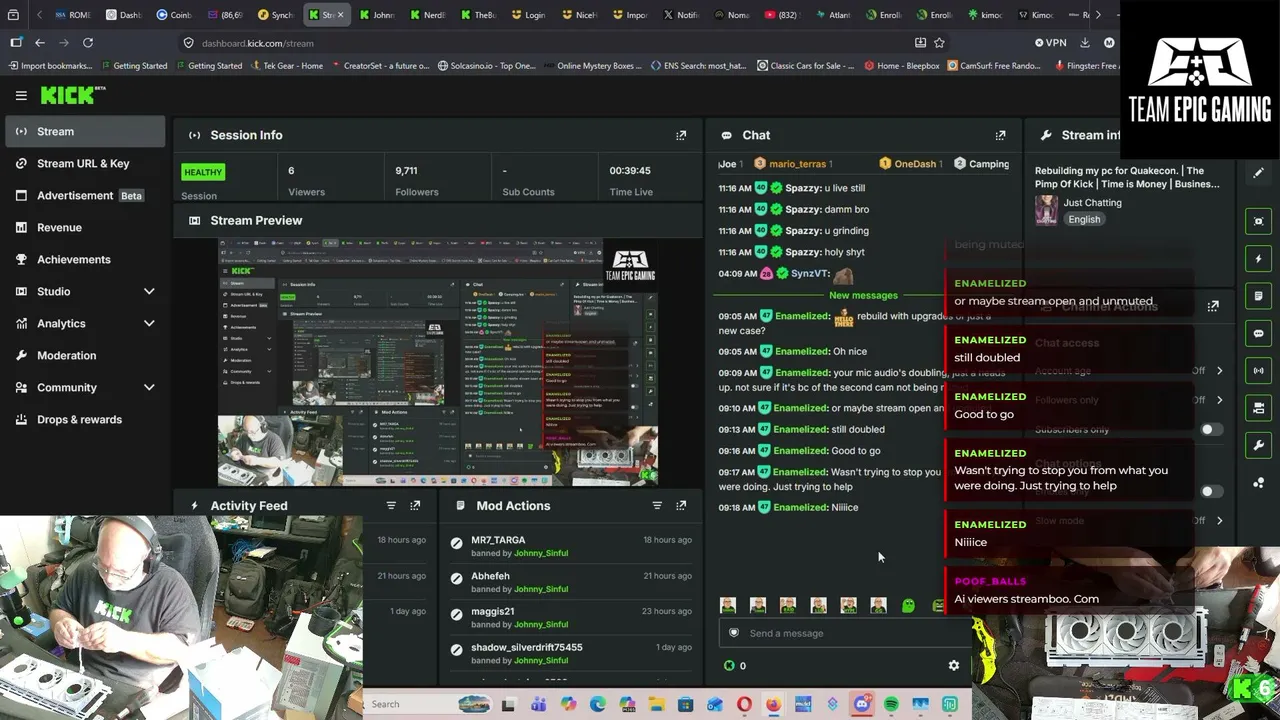Click the 00:39:45 time live value
Image resolution: width=1280 pixels, height=720 pixels.
630,171
